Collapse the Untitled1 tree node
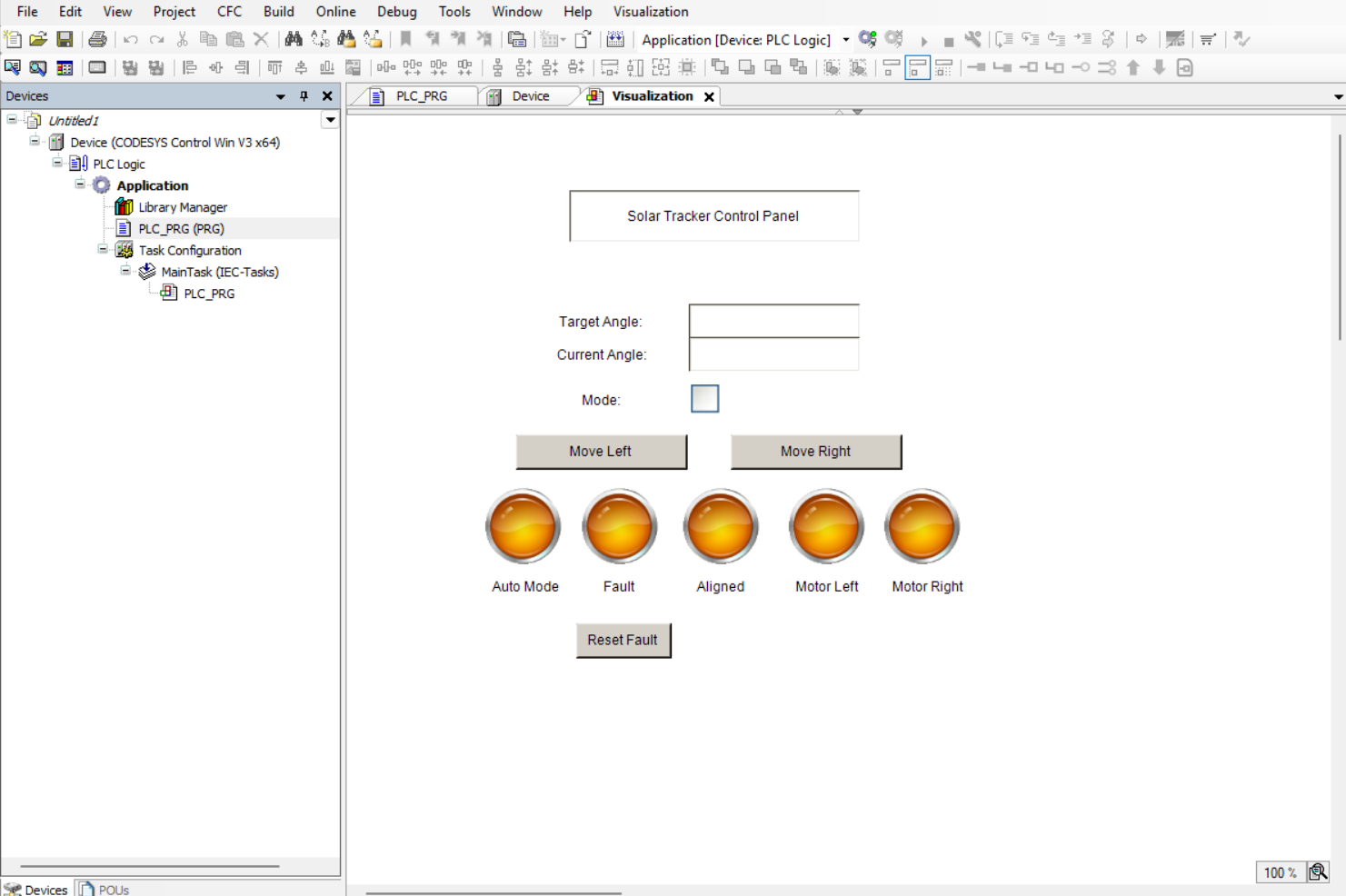The width and height of the screenshot is (1346, 896). coord(12,120)
